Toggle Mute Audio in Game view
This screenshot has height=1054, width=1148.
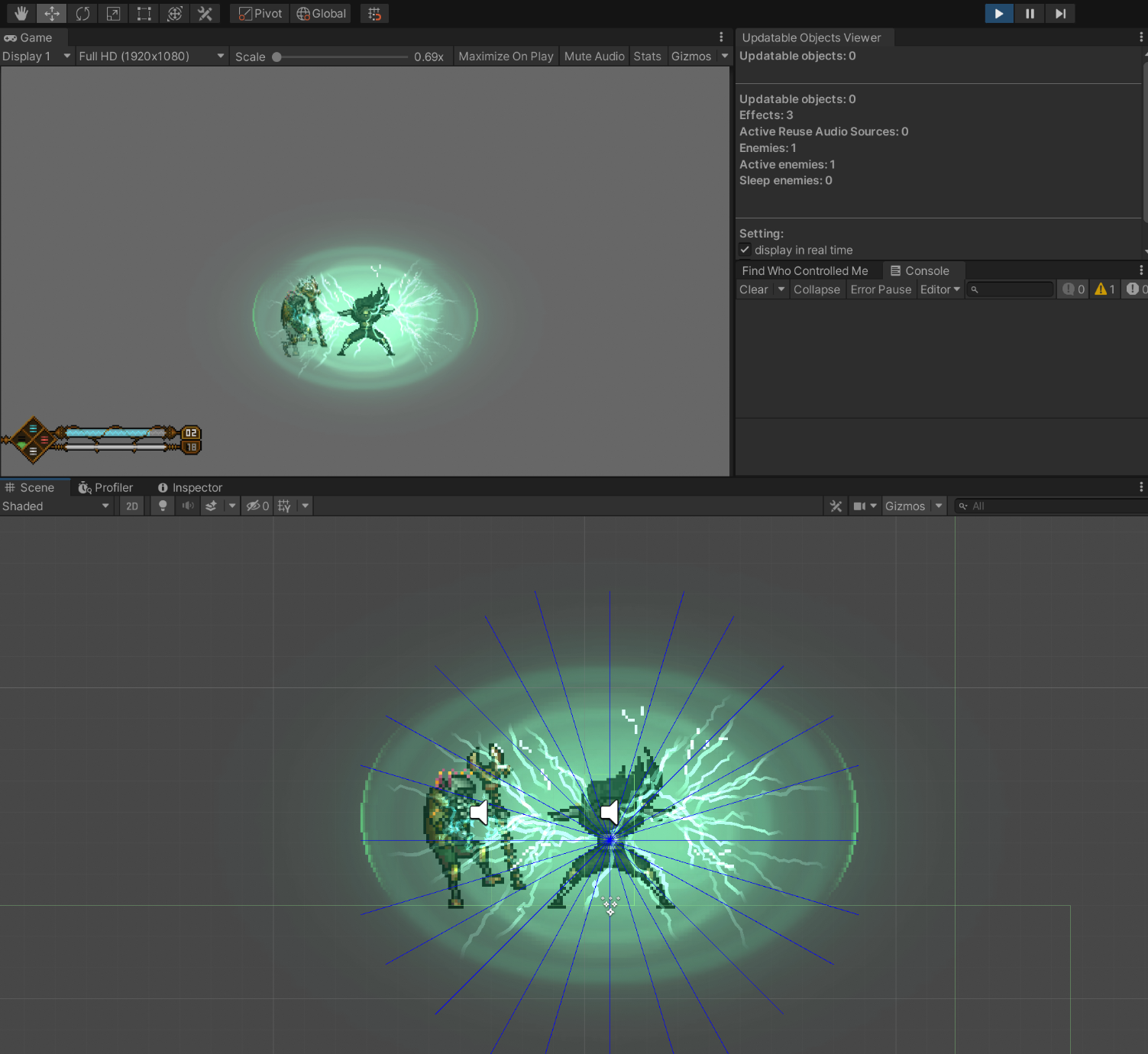pos(594,57)
